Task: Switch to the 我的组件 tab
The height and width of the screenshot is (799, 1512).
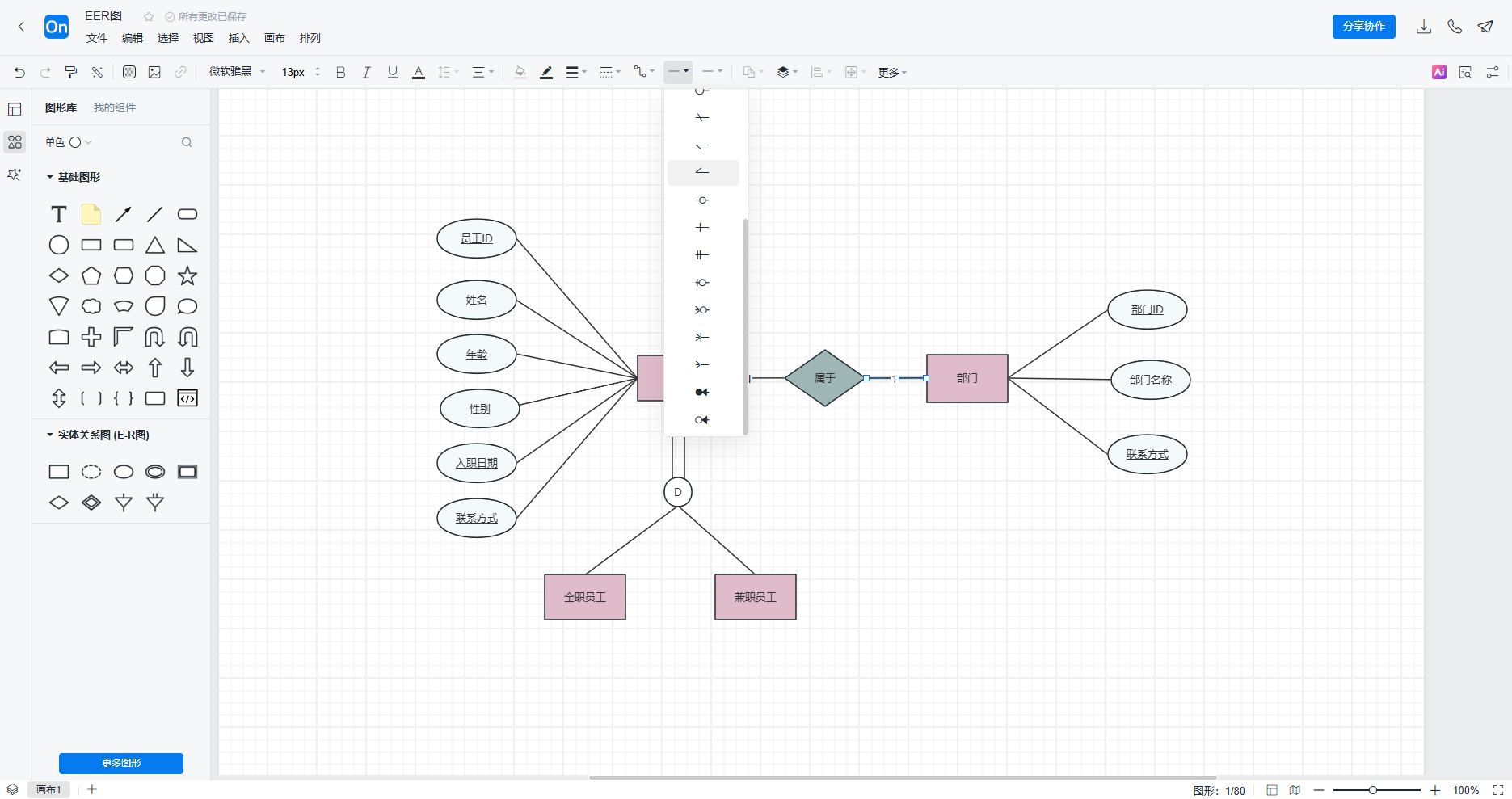Action: 115,108
